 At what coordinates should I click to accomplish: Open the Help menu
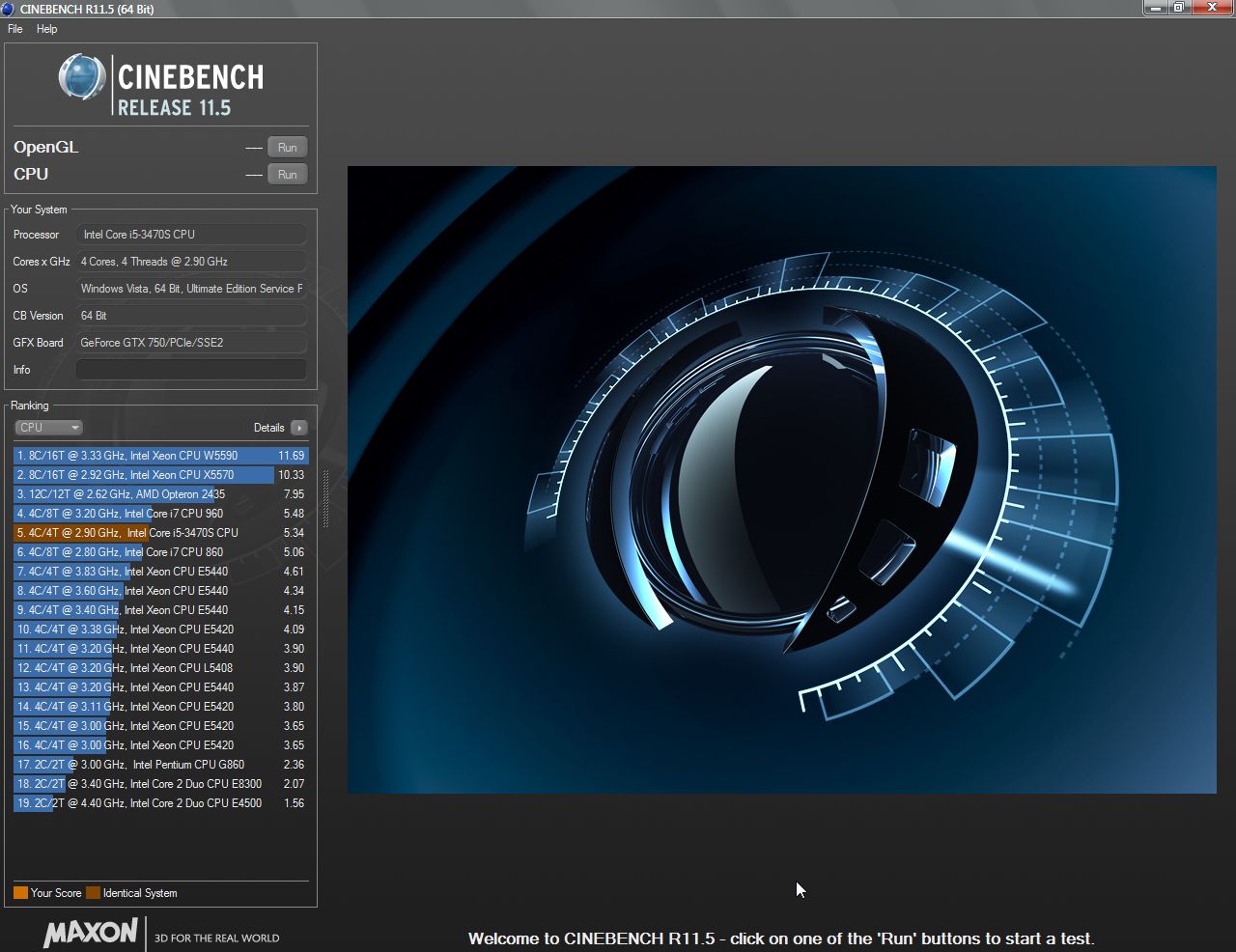click(46, 29)
